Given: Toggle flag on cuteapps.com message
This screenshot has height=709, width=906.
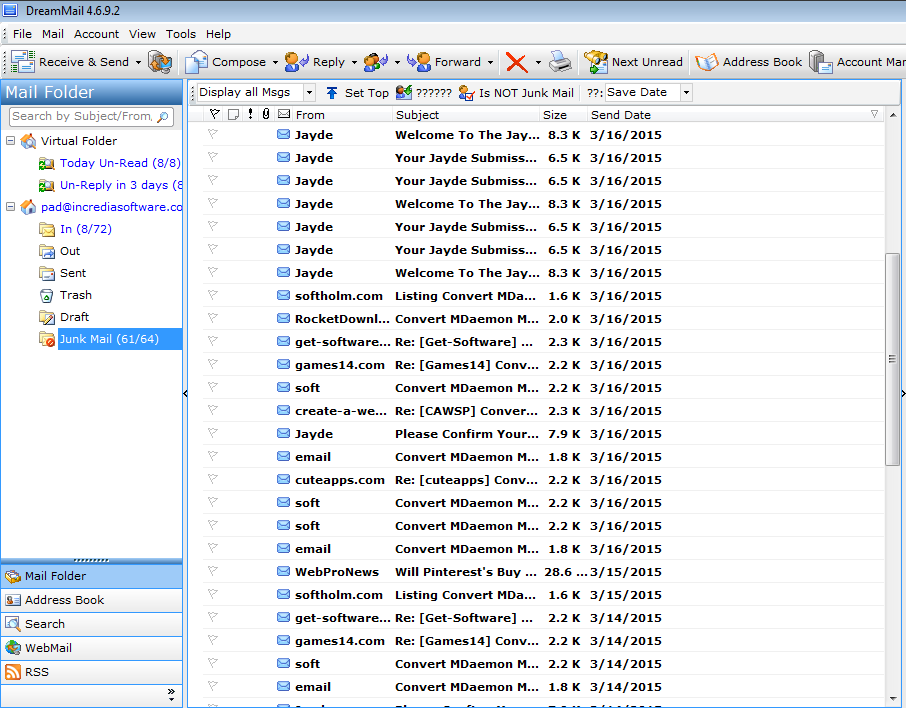Looking at the screenshot, I should 213,479.
